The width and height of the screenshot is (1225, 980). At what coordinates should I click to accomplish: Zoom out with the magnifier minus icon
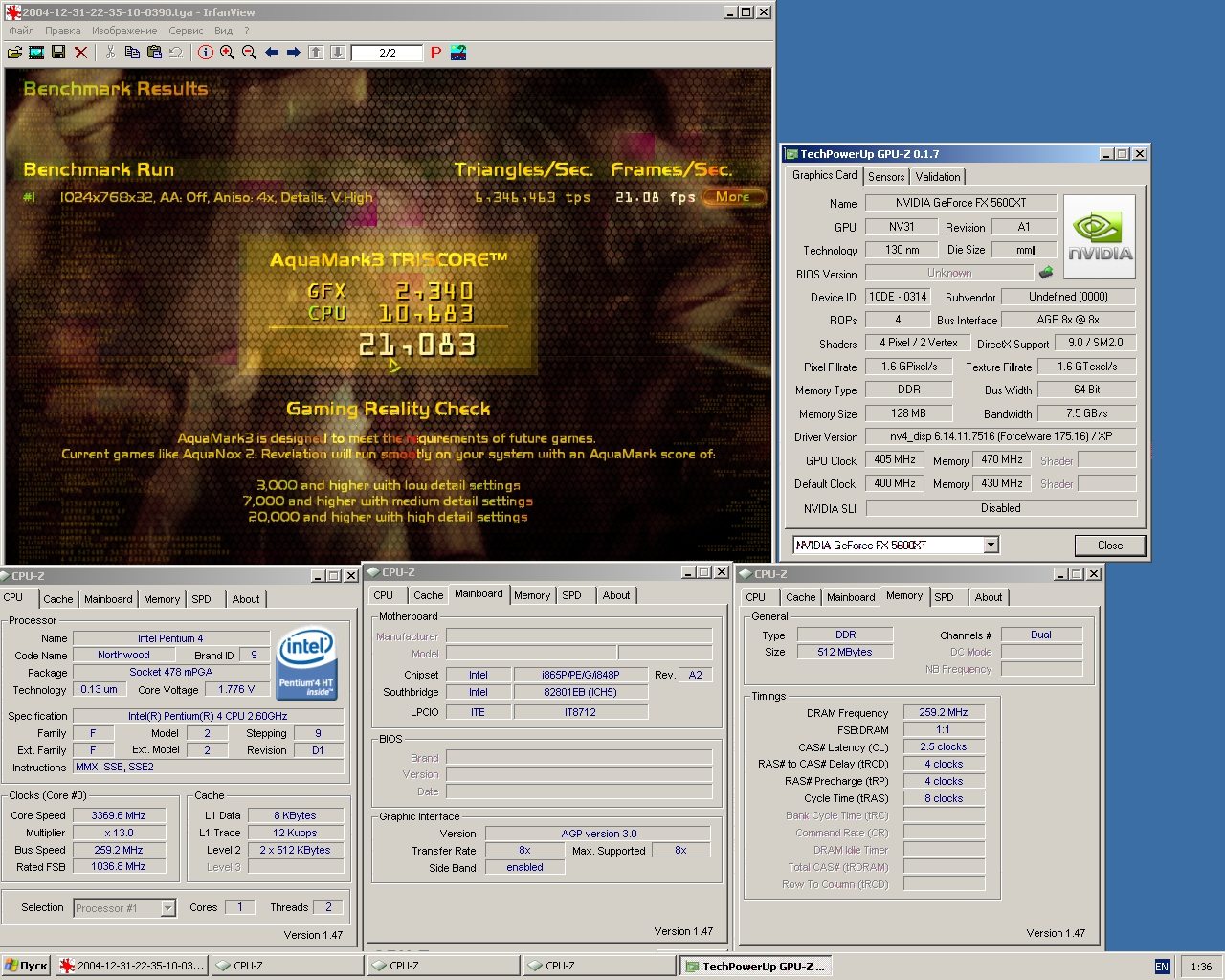point(249,53)
